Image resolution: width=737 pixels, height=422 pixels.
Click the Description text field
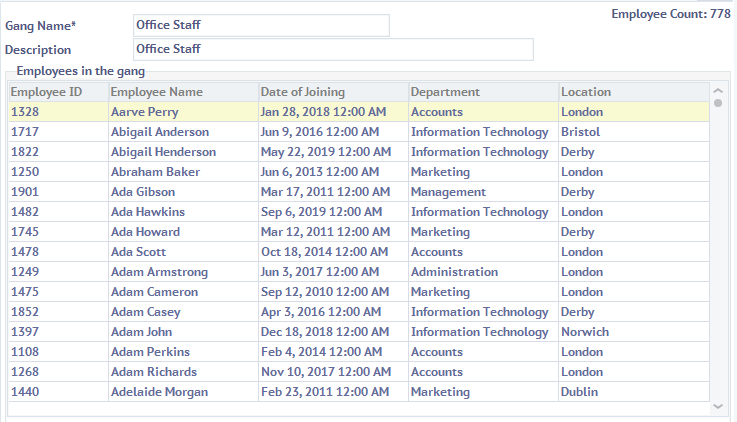tap(333, 49)
